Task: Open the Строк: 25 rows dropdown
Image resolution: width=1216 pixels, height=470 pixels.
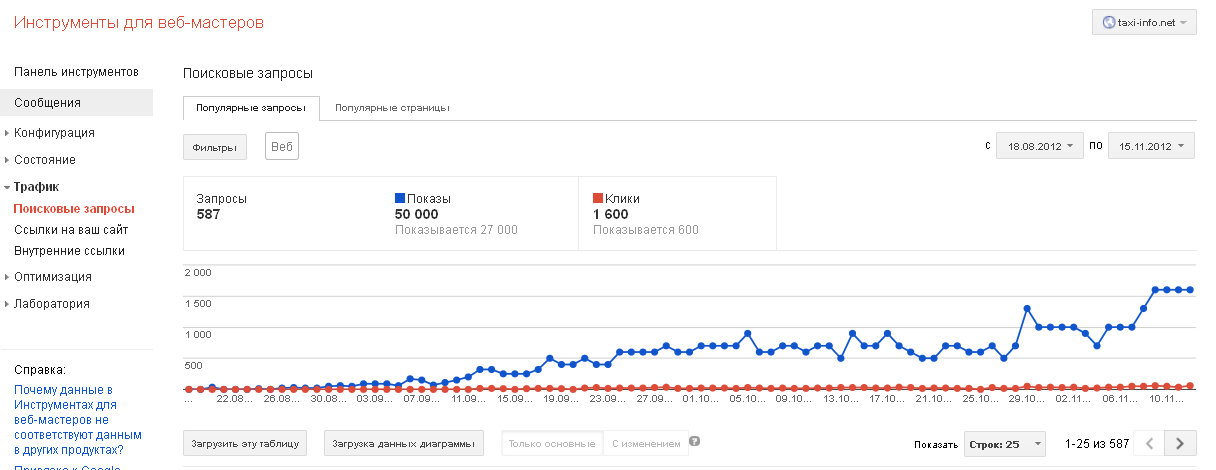Action: click(1004, 443)
